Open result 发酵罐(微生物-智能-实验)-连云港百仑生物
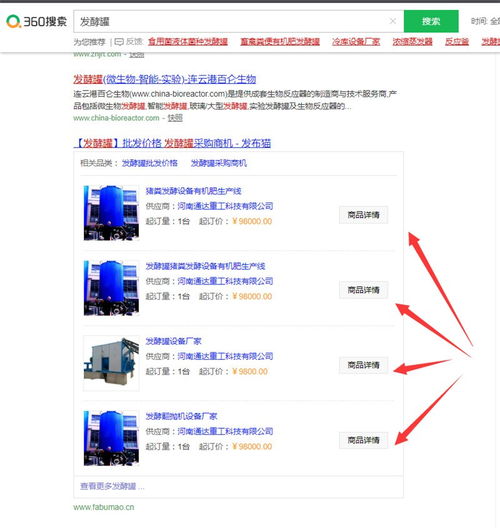The width and height of the screenshot is (500, 528). pos(165,79)
